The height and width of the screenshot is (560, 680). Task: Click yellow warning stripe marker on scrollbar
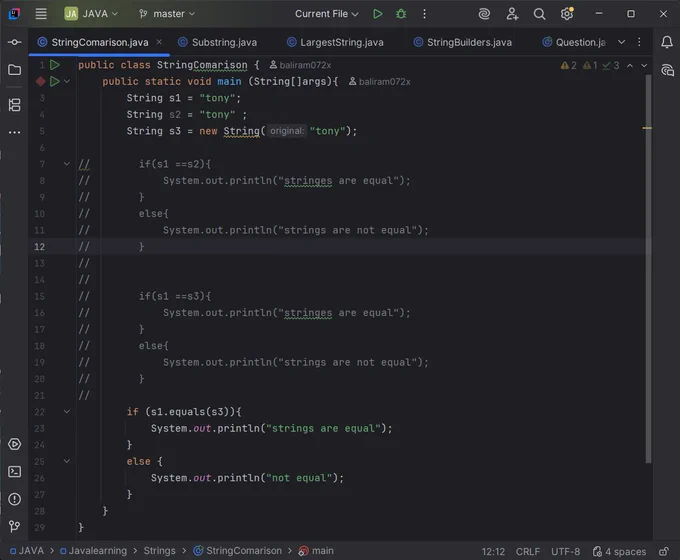pyautogui.click(x=647, y=128)
